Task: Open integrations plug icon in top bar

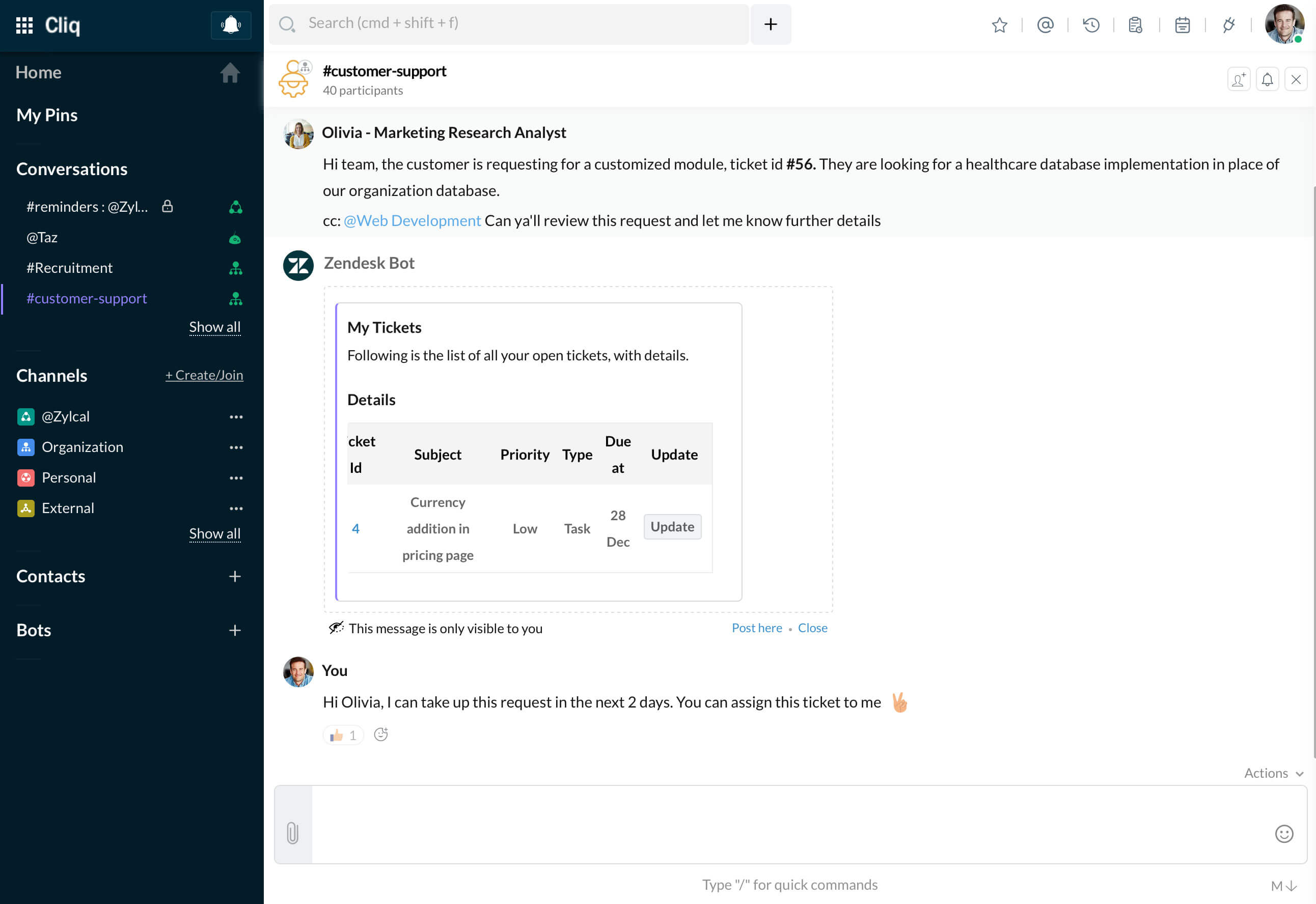Action: tap(1228, 25)
